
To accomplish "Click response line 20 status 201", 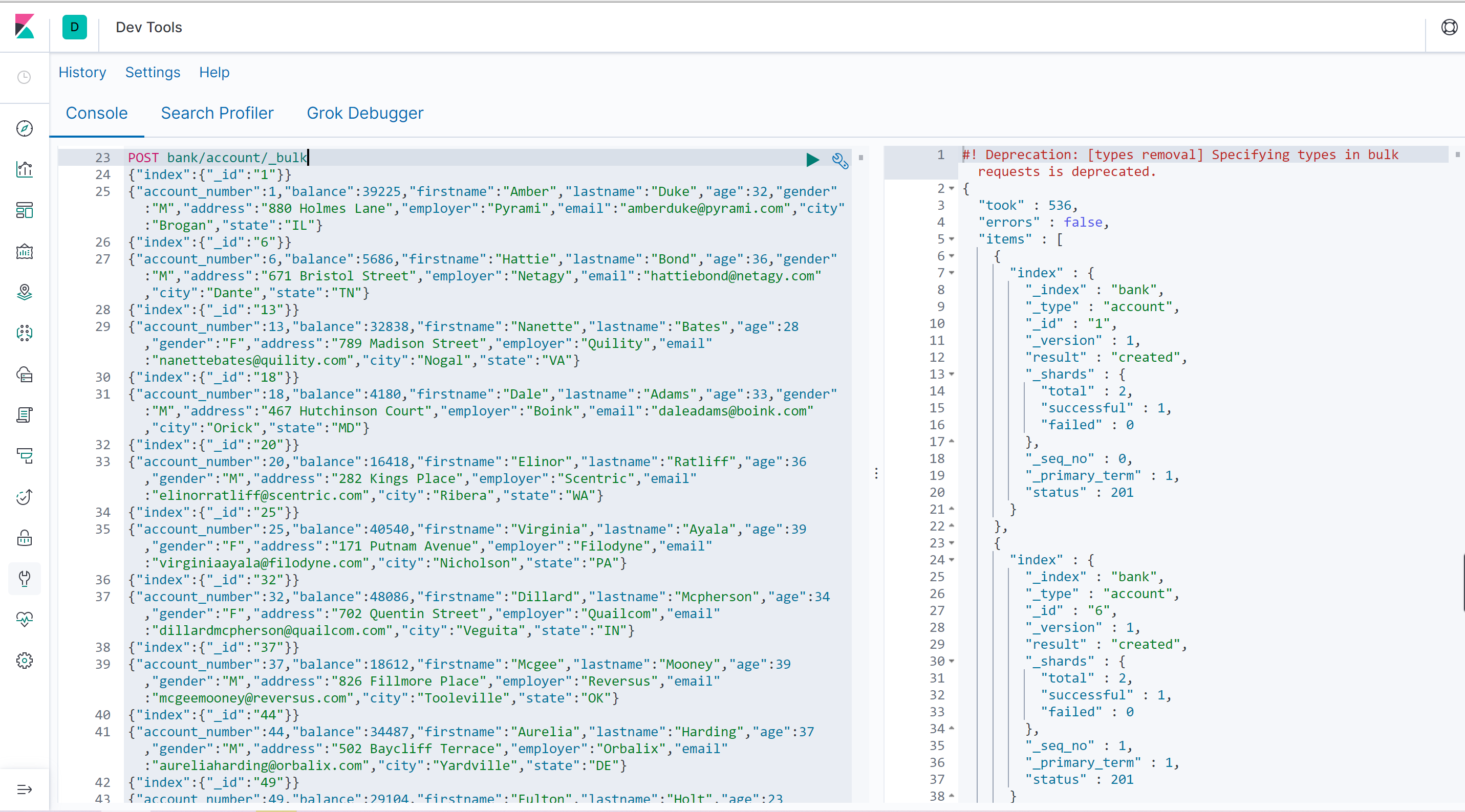I will [1080, 492].
